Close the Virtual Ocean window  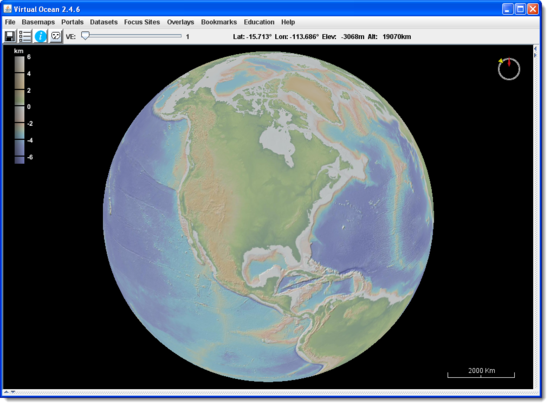(533, 9)
